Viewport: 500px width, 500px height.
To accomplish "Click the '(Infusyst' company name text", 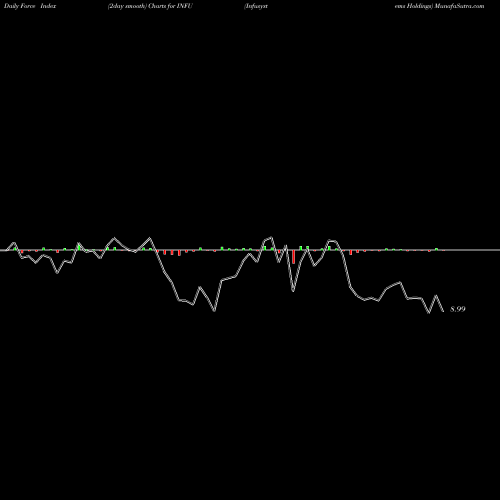I will pyautogui.click(x=256, y=6).
